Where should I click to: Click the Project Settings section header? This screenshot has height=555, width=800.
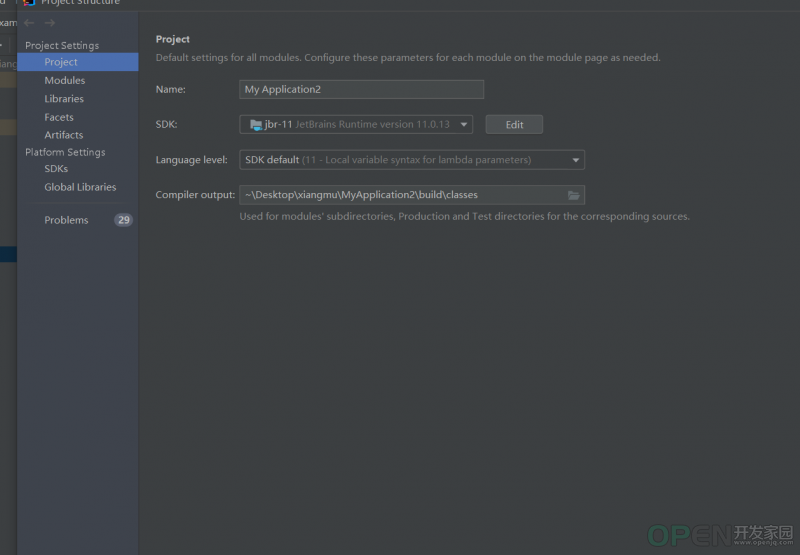click(62, 45)
